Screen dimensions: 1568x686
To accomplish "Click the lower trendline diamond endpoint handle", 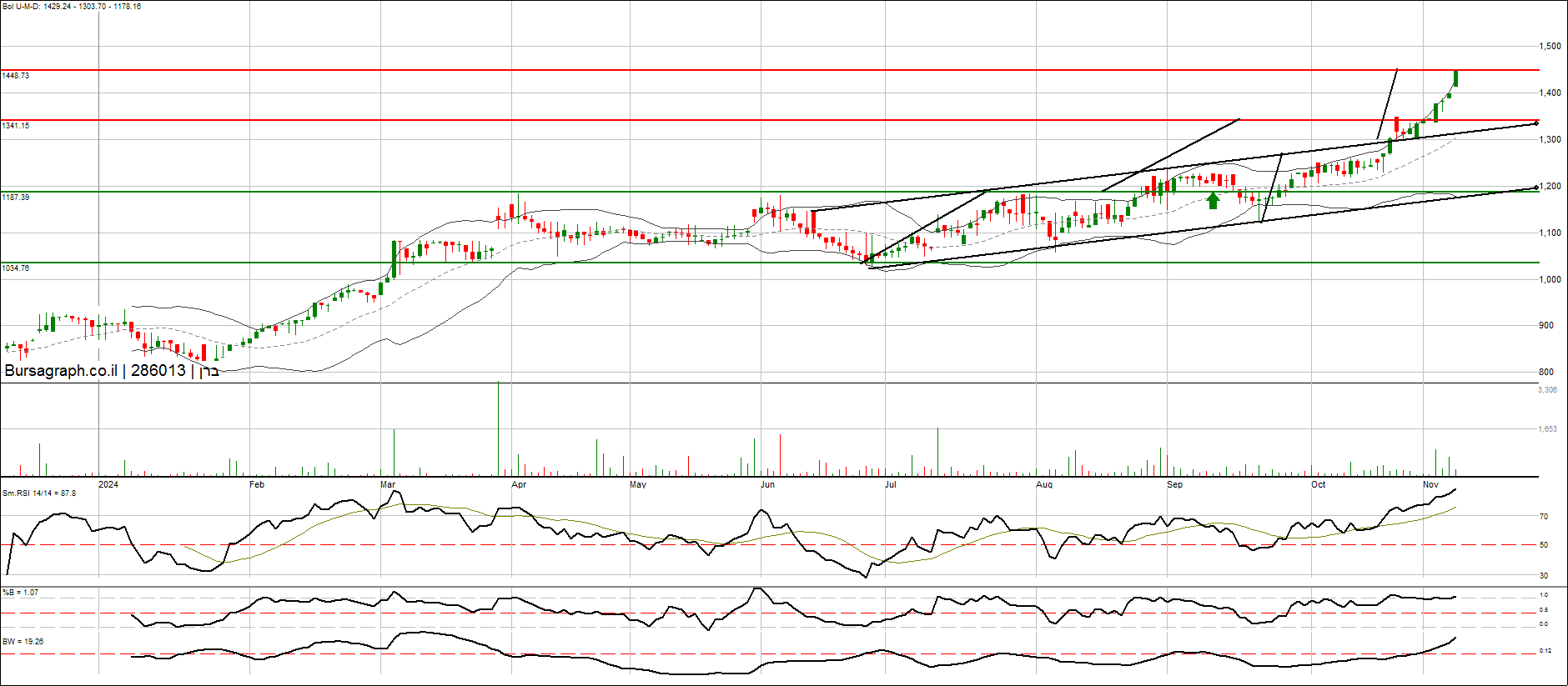I will click(x=1536, y=188).
